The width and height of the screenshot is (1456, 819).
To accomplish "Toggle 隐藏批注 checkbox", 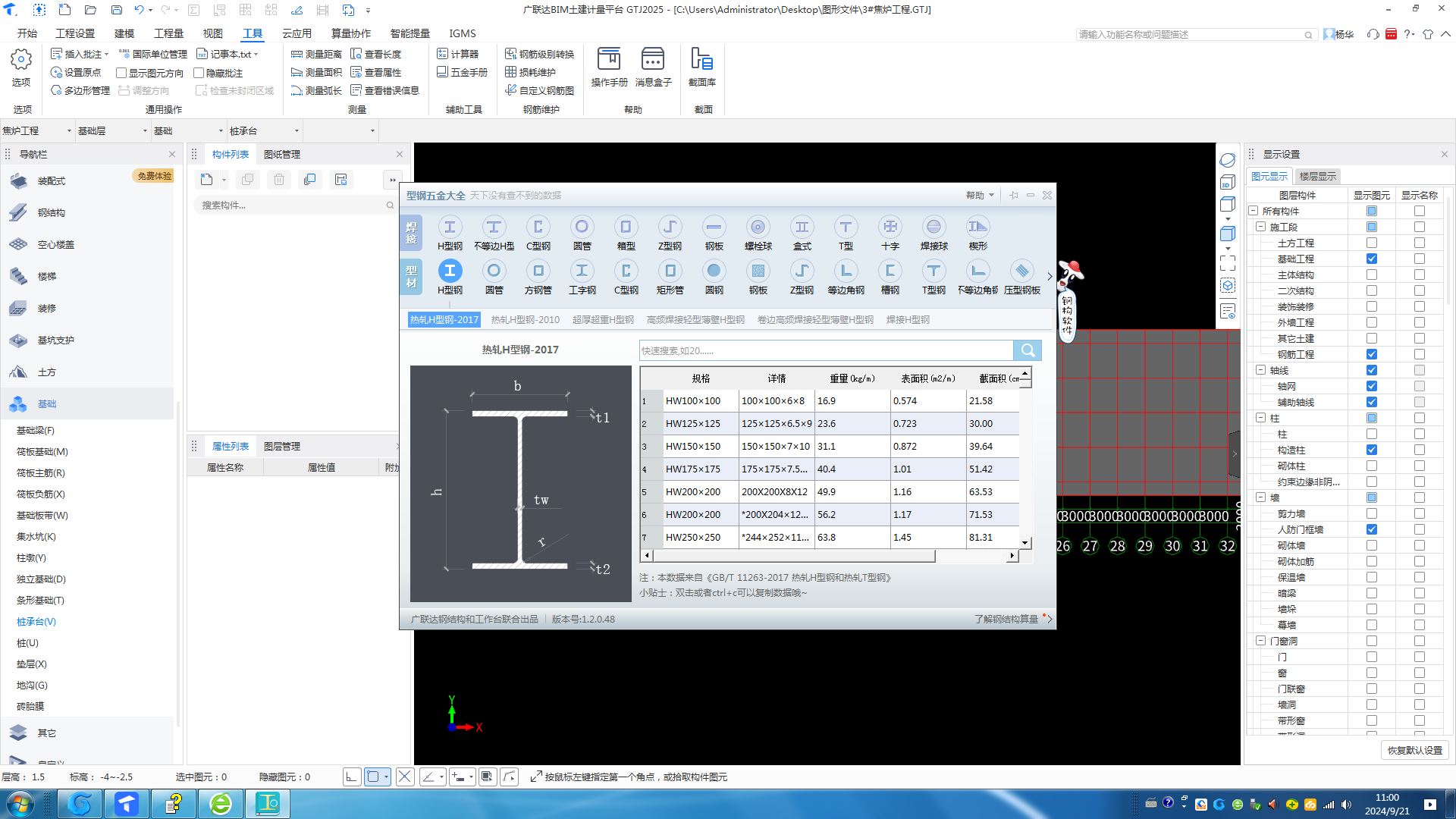I will [199, 73].
